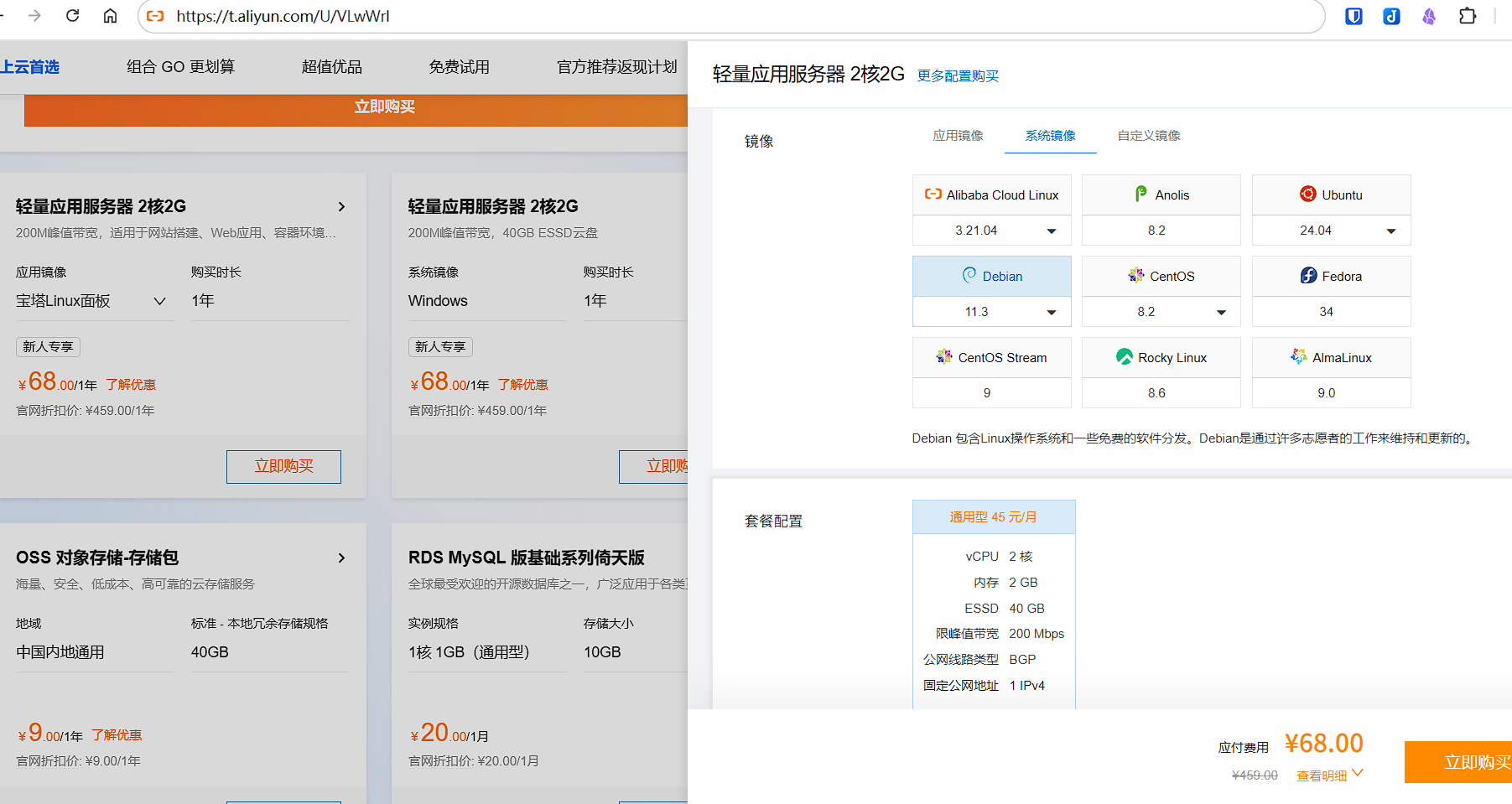This screenshot has width=1512, height=804.
Task: Select the Rocky Linux image
Action: pos(1161,357)
